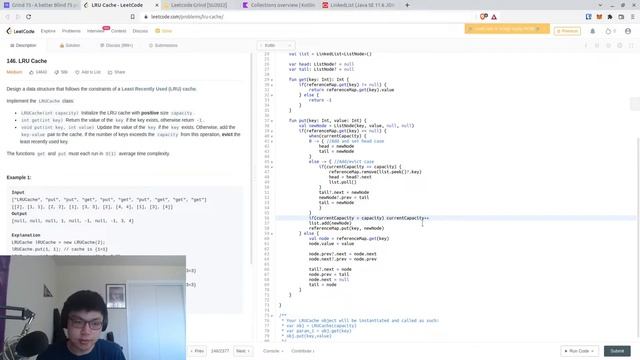Image resolution: width=640 pixels, height=360 pixels.
Task: Collapse the when block fold at line 40
Action: click(272, 136)
